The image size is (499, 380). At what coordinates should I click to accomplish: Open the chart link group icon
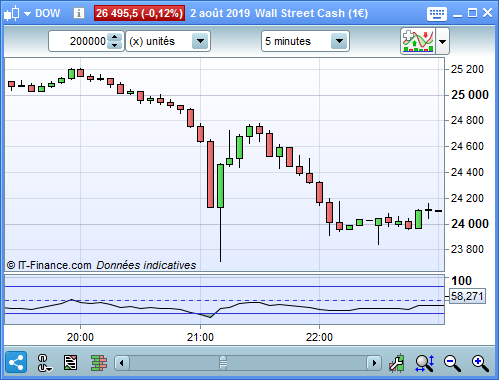click(44, 363)
